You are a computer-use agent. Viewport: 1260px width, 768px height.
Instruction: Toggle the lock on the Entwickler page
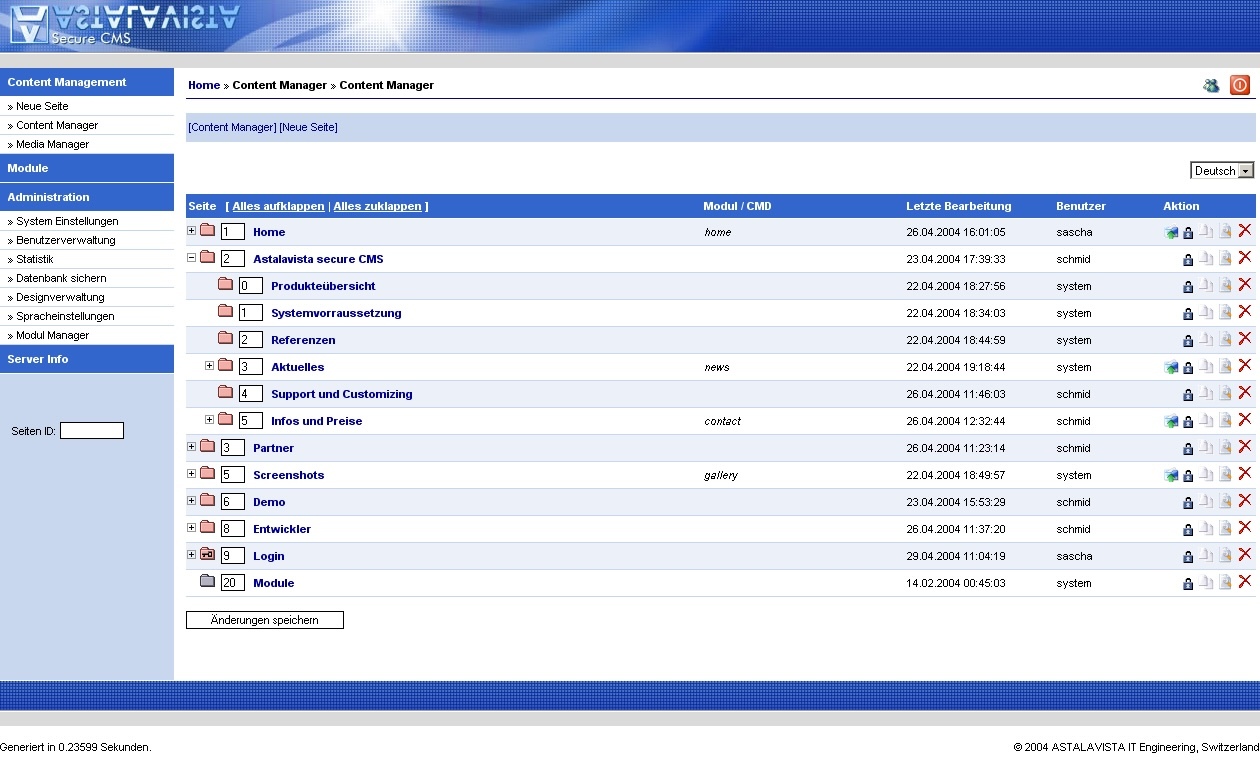pyautogui.click(x=1188, y=530)
